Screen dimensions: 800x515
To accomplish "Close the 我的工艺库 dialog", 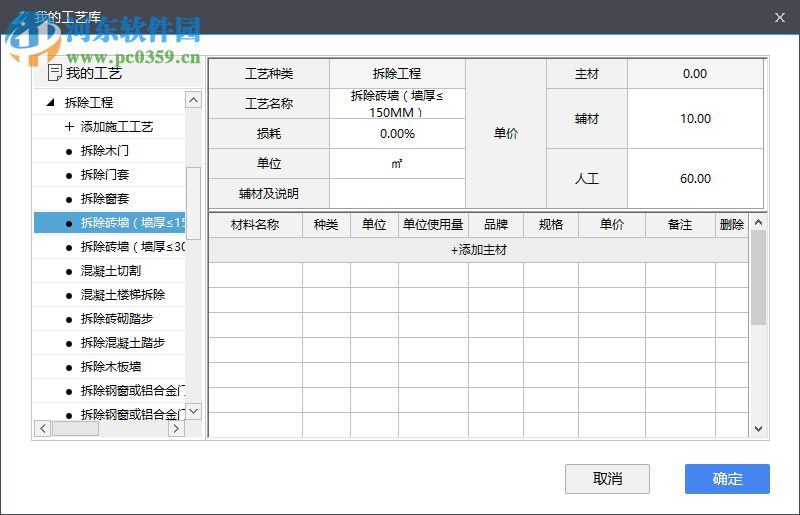I will [780, 17].
